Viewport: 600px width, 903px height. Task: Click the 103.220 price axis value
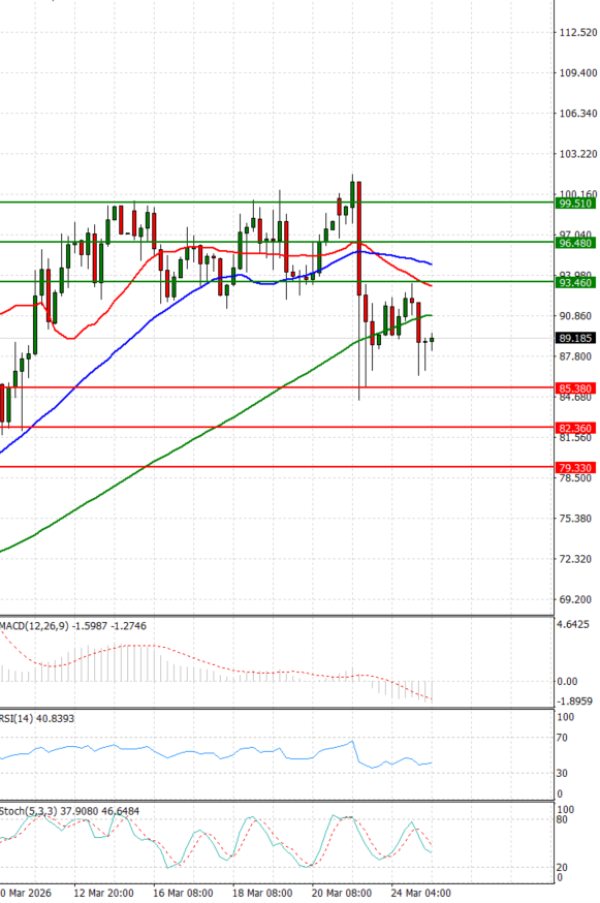tap(577, 155)
